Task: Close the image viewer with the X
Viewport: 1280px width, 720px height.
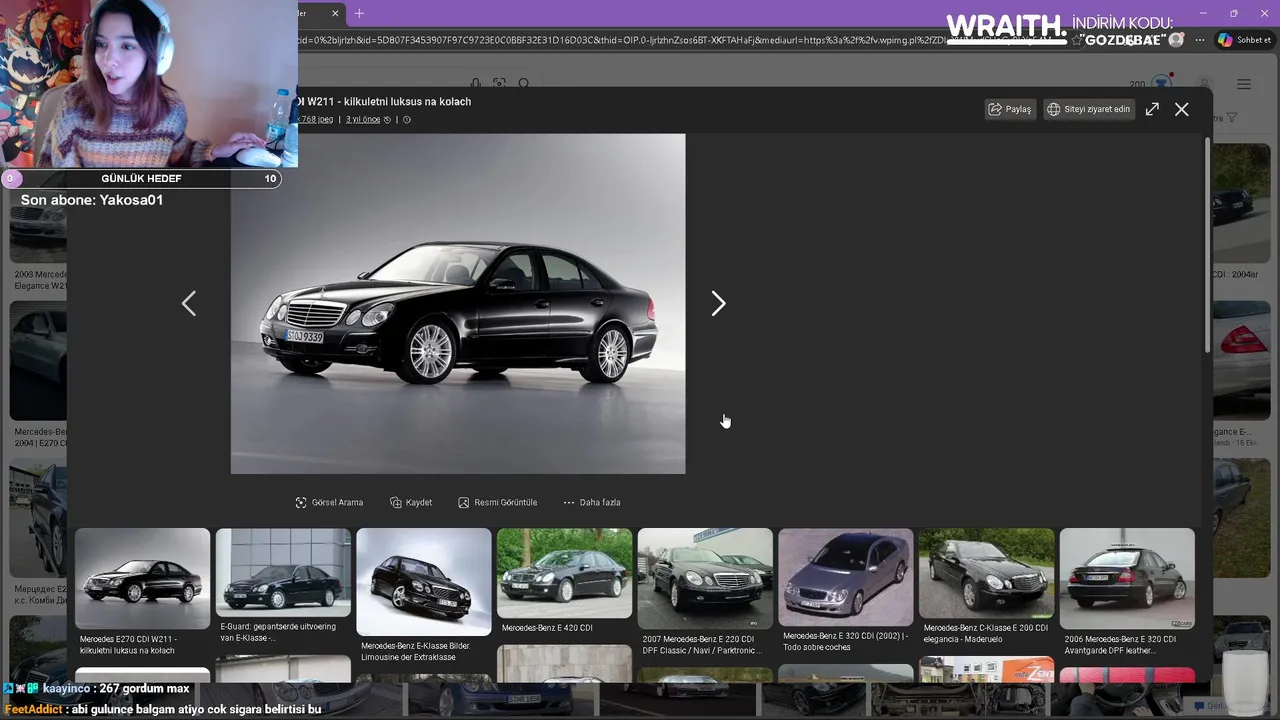Action: 1182,109
